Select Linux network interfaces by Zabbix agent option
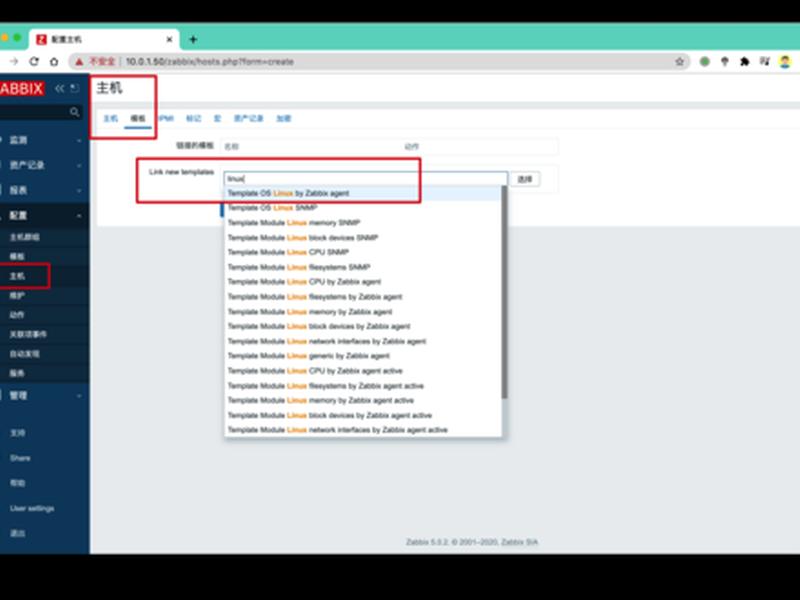Screen dimensions: 800x600 tap(362, 341)
